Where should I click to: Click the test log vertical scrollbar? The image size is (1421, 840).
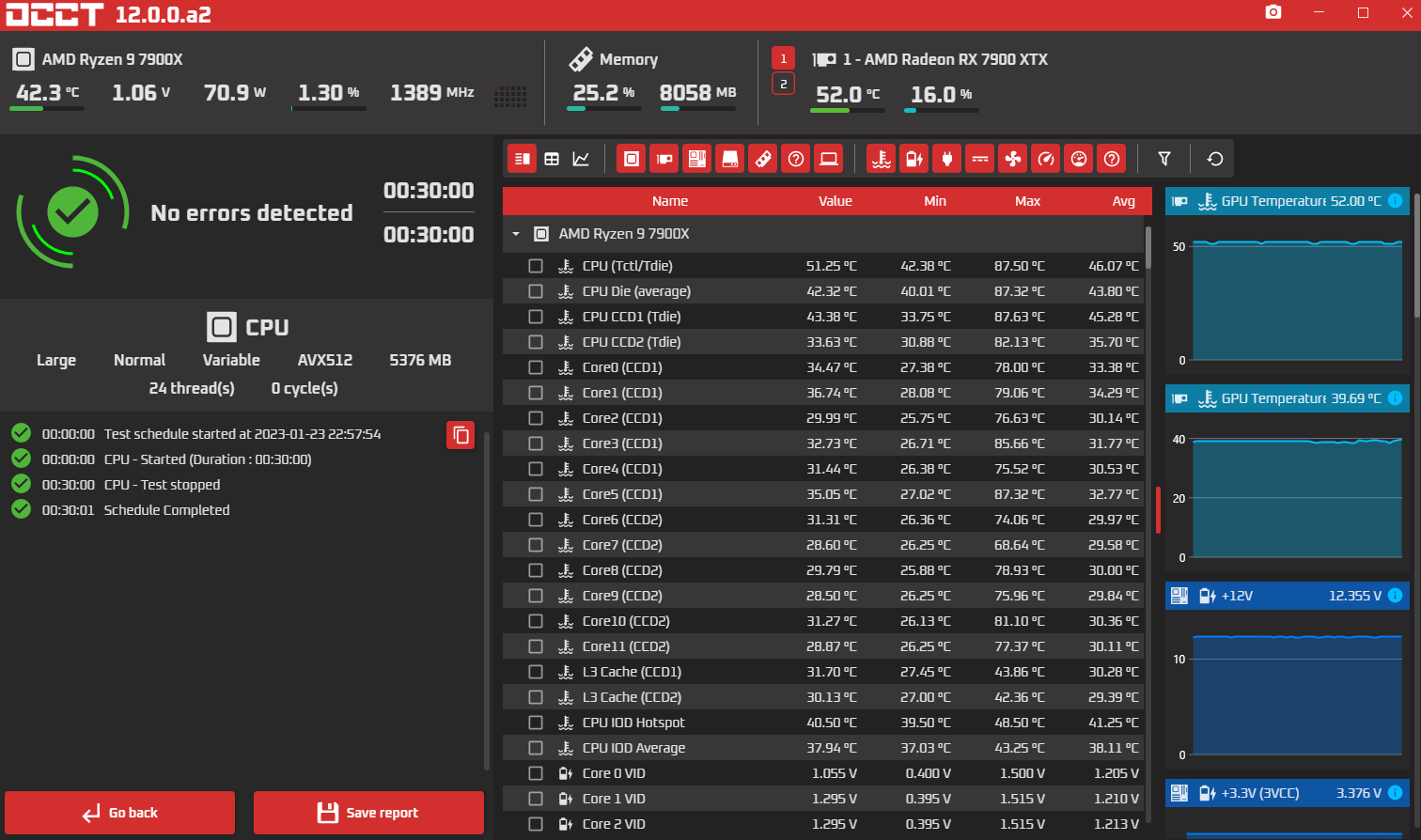tap(487, 601)
